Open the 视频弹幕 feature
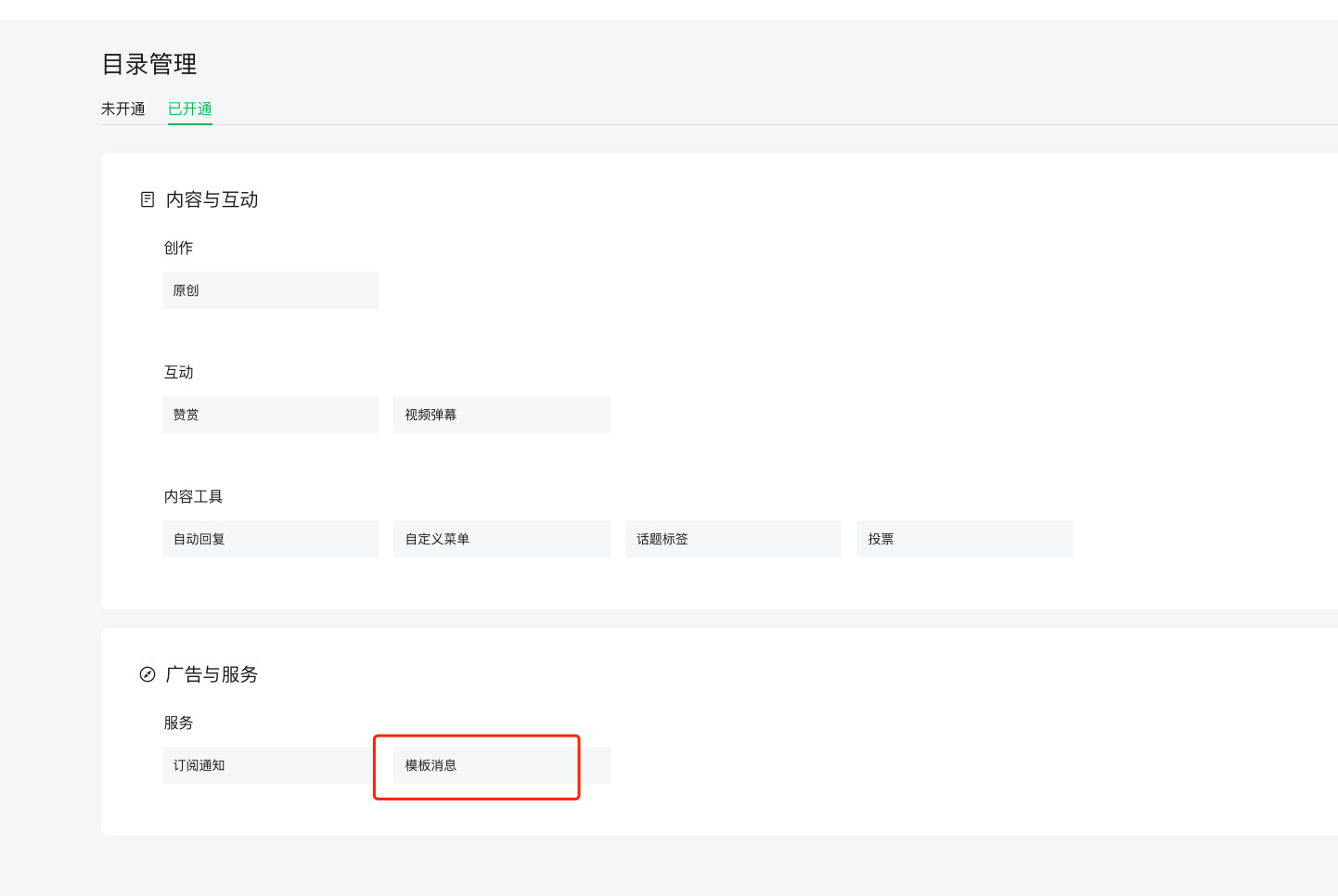Screen dimensions: 1338x896 [x=502, y=415]
